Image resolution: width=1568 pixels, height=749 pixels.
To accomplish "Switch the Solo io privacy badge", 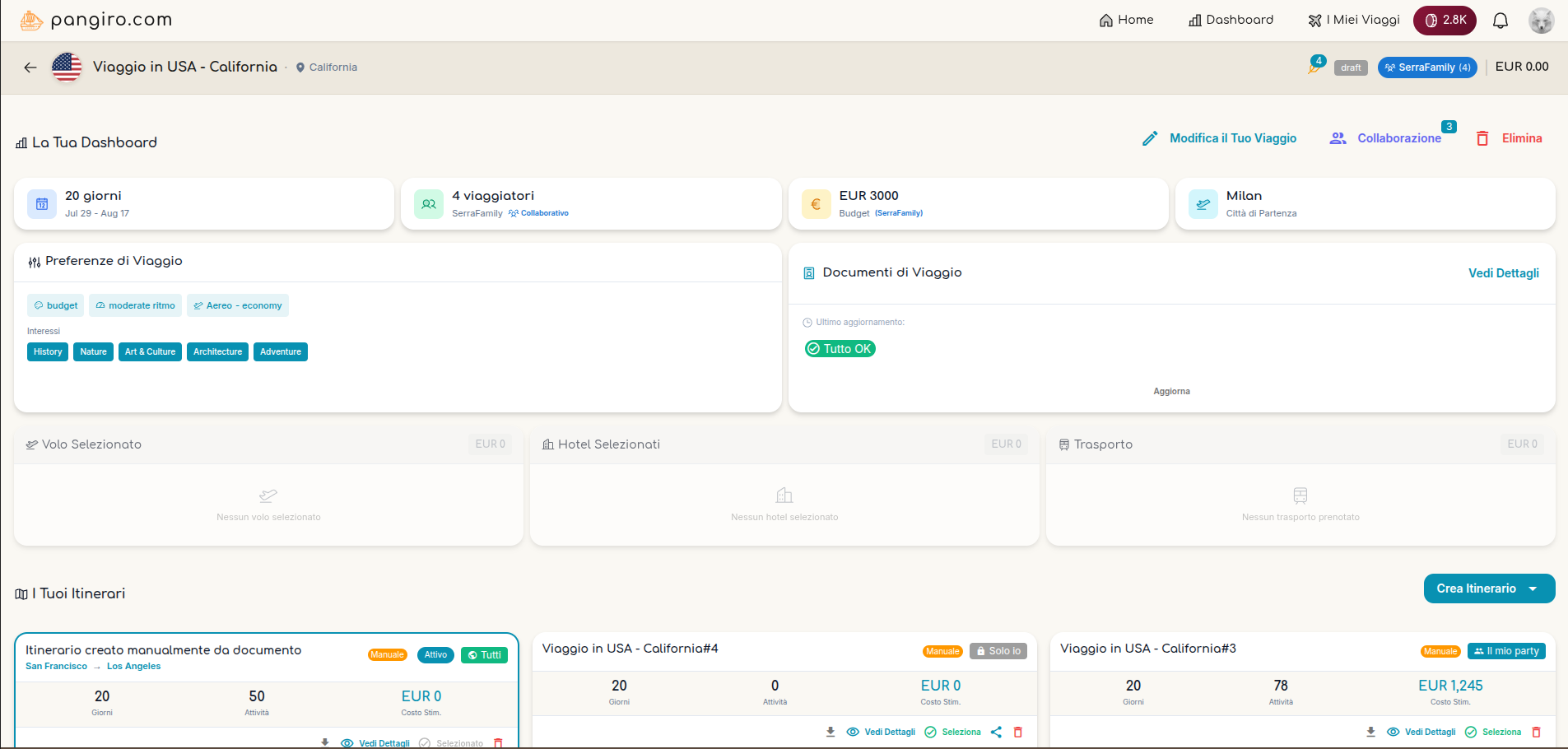I will 997,650.
